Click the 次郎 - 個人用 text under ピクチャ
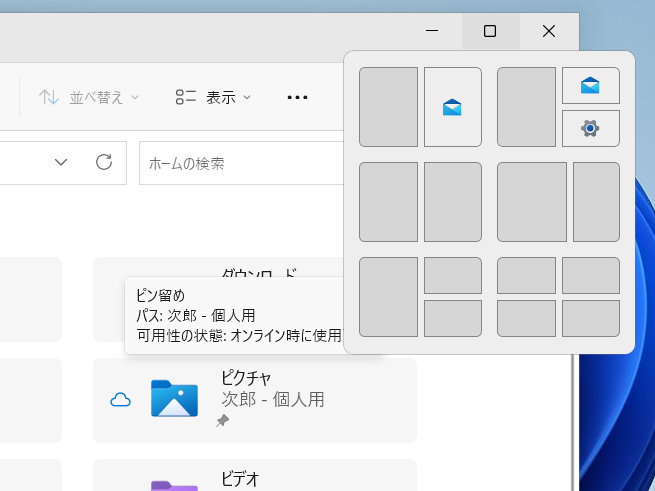 click(273, 399)
